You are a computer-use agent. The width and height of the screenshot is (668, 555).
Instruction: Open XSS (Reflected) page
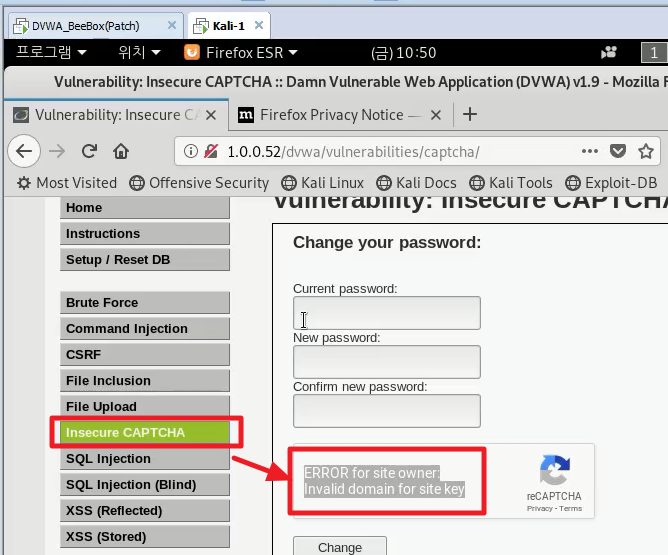click(x=145, y=510)
